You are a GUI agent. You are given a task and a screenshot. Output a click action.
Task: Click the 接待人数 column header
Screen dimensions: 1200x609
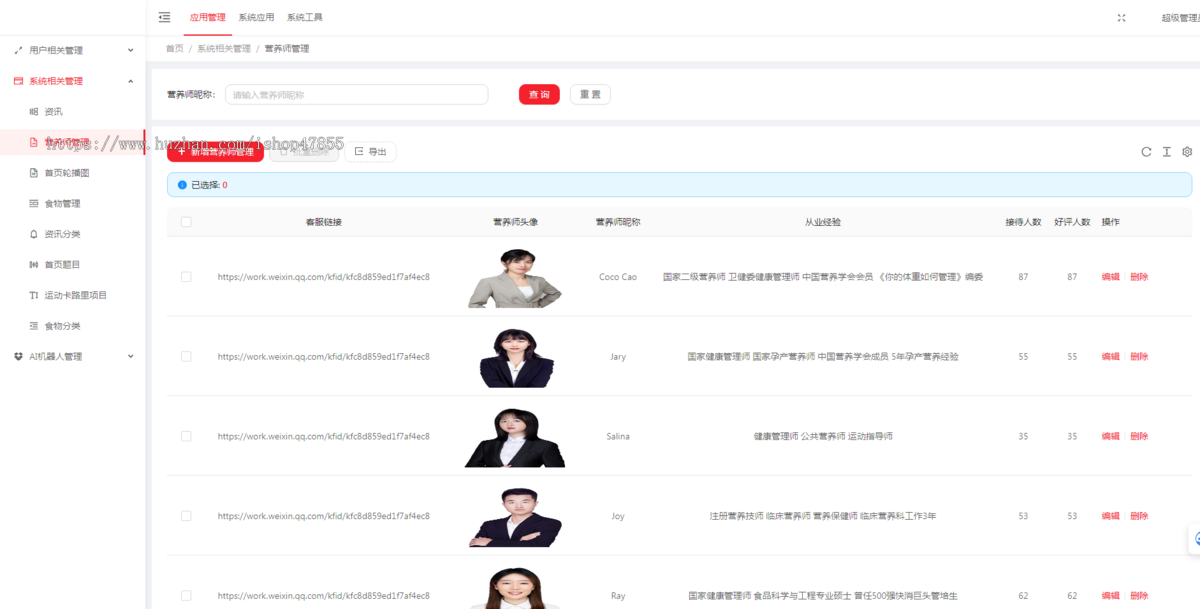pos(1023,222)
